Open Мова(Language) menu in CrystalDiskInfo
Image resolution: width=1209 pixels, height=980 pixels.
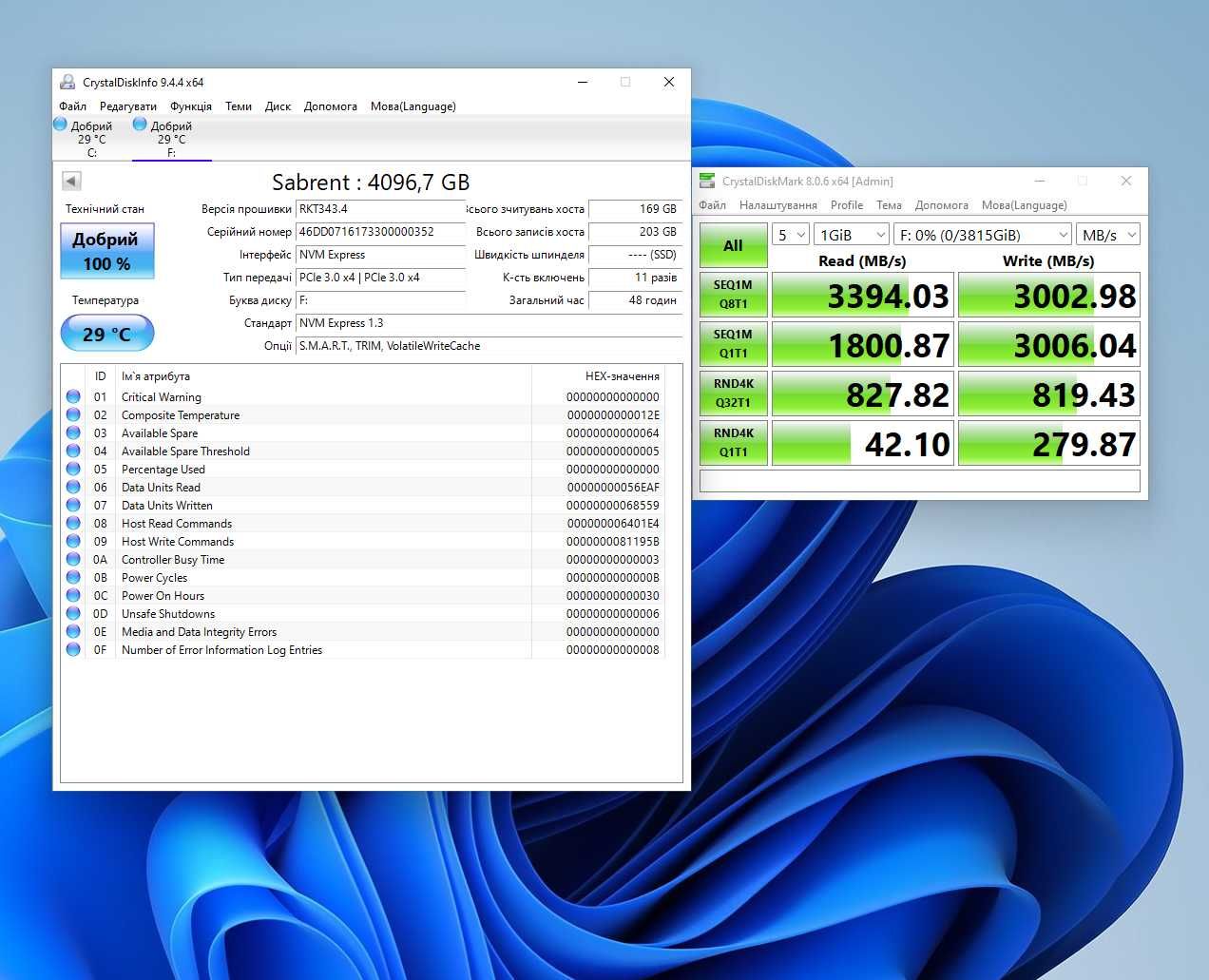413,106
